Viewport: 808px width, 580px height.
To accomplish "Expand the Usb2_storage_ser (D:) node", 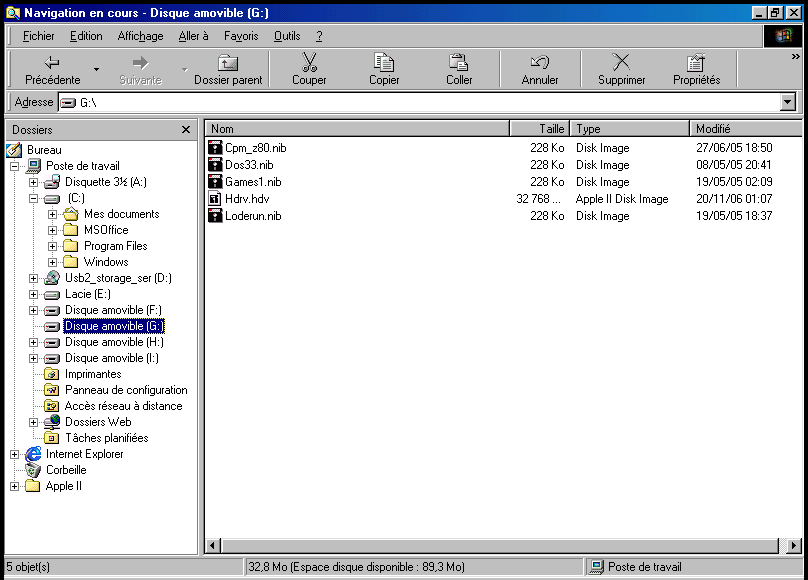I will [33, 279].
